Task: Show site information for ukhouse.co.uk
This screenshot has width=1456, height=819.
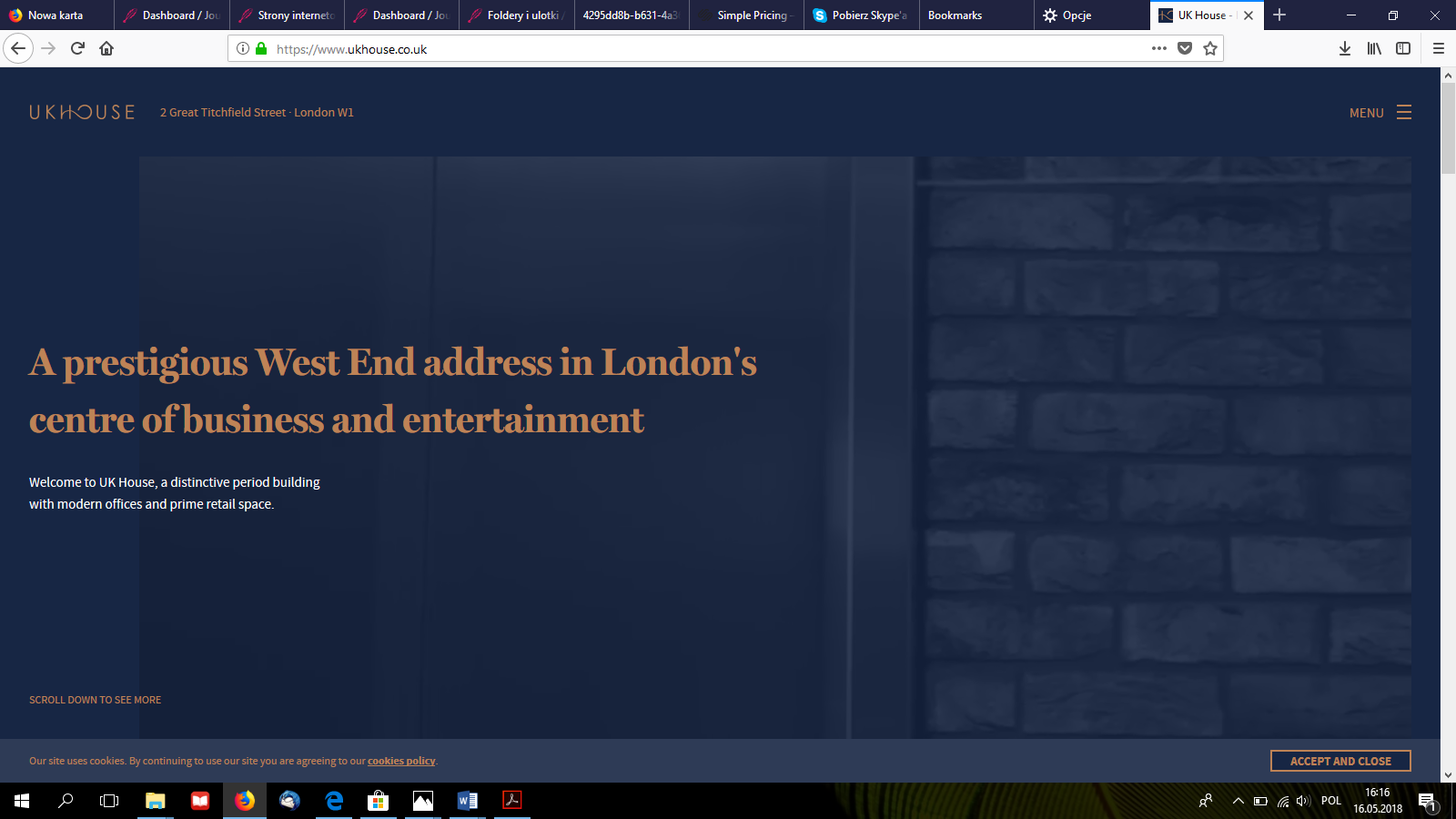Action: pos(243,48)
